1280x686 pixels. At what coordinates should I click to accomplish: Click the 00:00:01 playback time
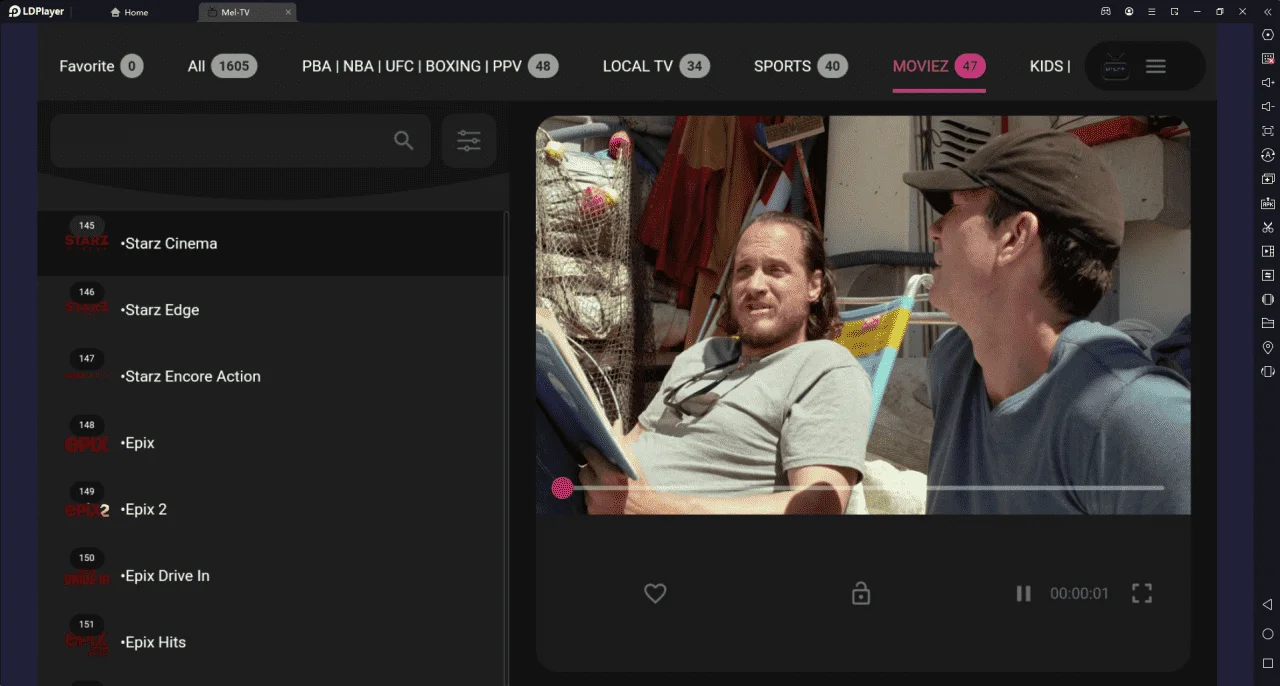[x=1079, y=594]
